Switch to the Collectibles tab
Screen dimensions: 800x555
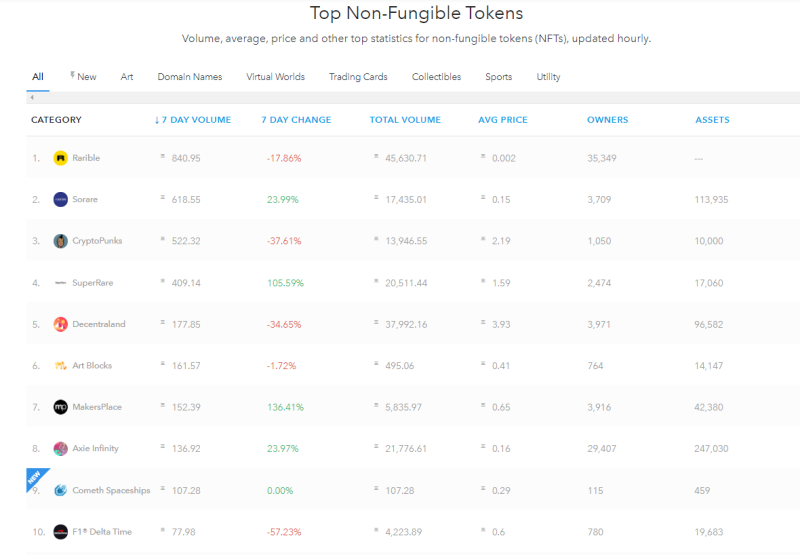[x=436, y=77]
